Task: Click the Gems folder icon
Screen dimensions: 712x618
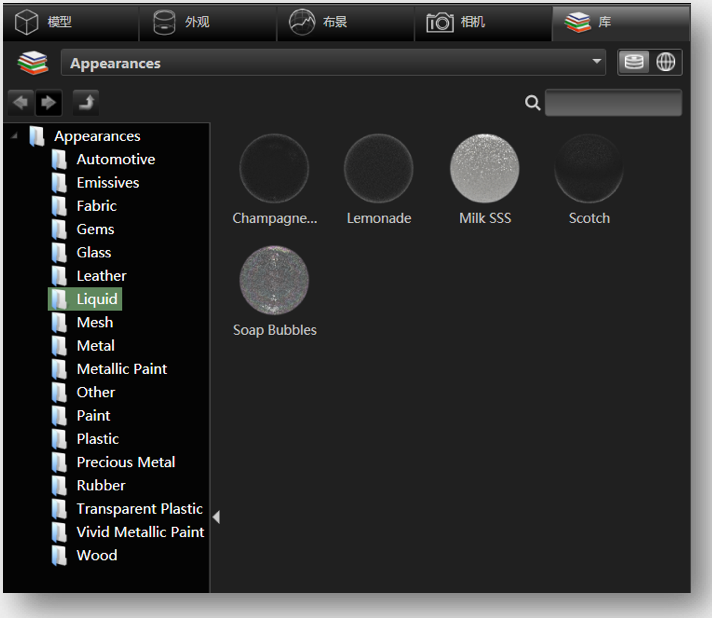Action: tap(59, 229)
